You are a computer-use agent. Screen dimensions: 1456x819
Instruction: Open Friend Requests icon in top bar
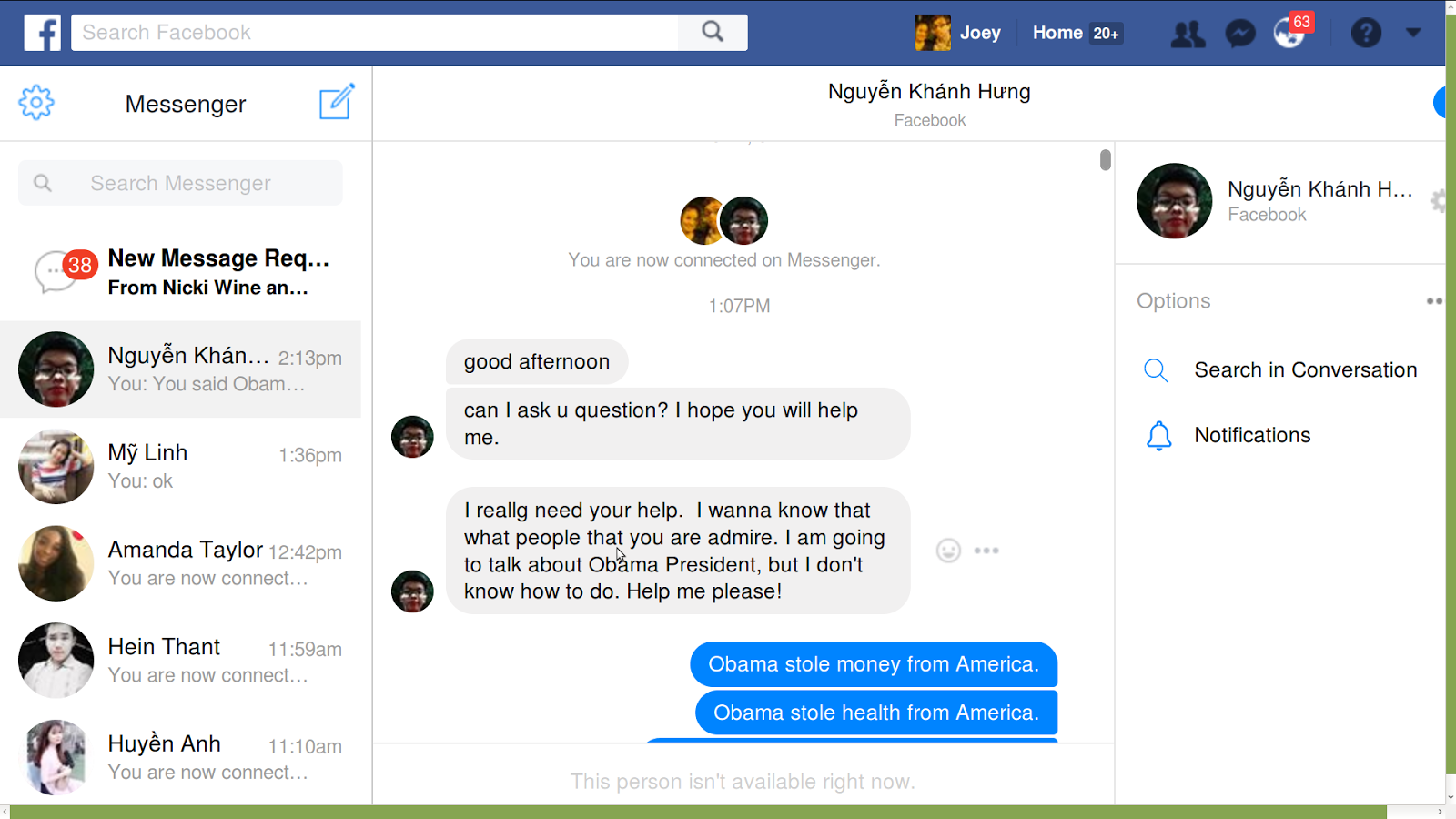coord(1187,34)
